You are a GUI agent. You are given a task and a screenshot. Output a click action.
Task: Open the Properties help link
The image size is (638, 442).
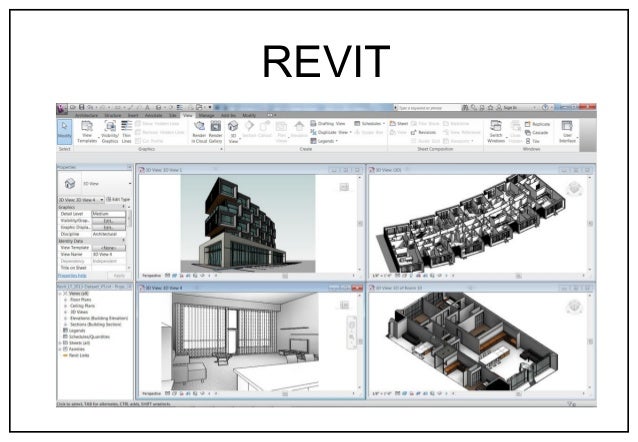(x=72, y=276)
